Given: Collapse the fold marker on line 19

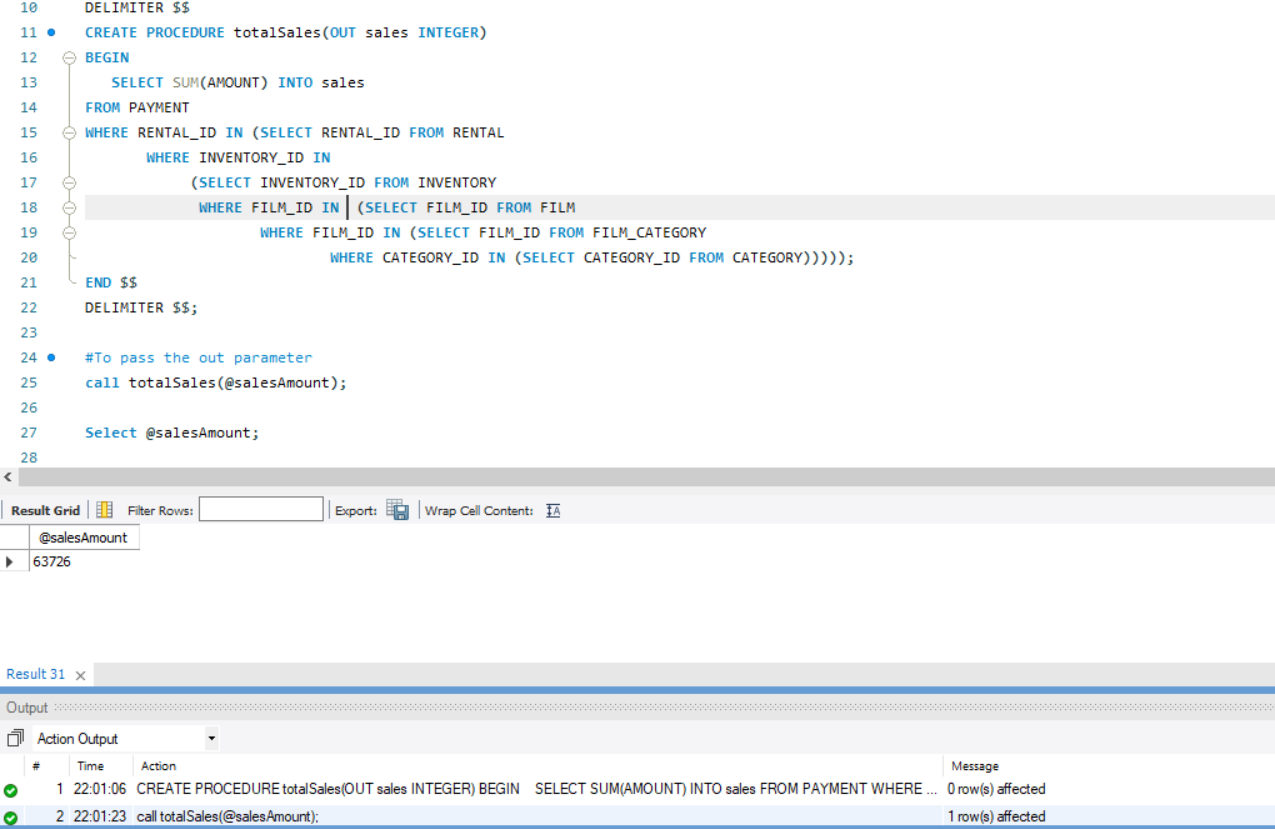Looking at the screenshot, I should 69,233.
